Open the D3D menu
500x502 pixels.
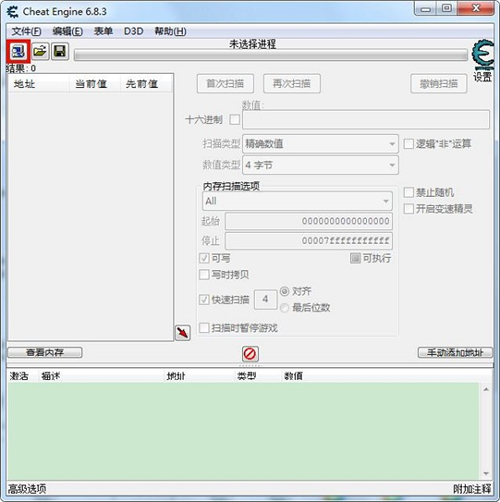[133, 31]
